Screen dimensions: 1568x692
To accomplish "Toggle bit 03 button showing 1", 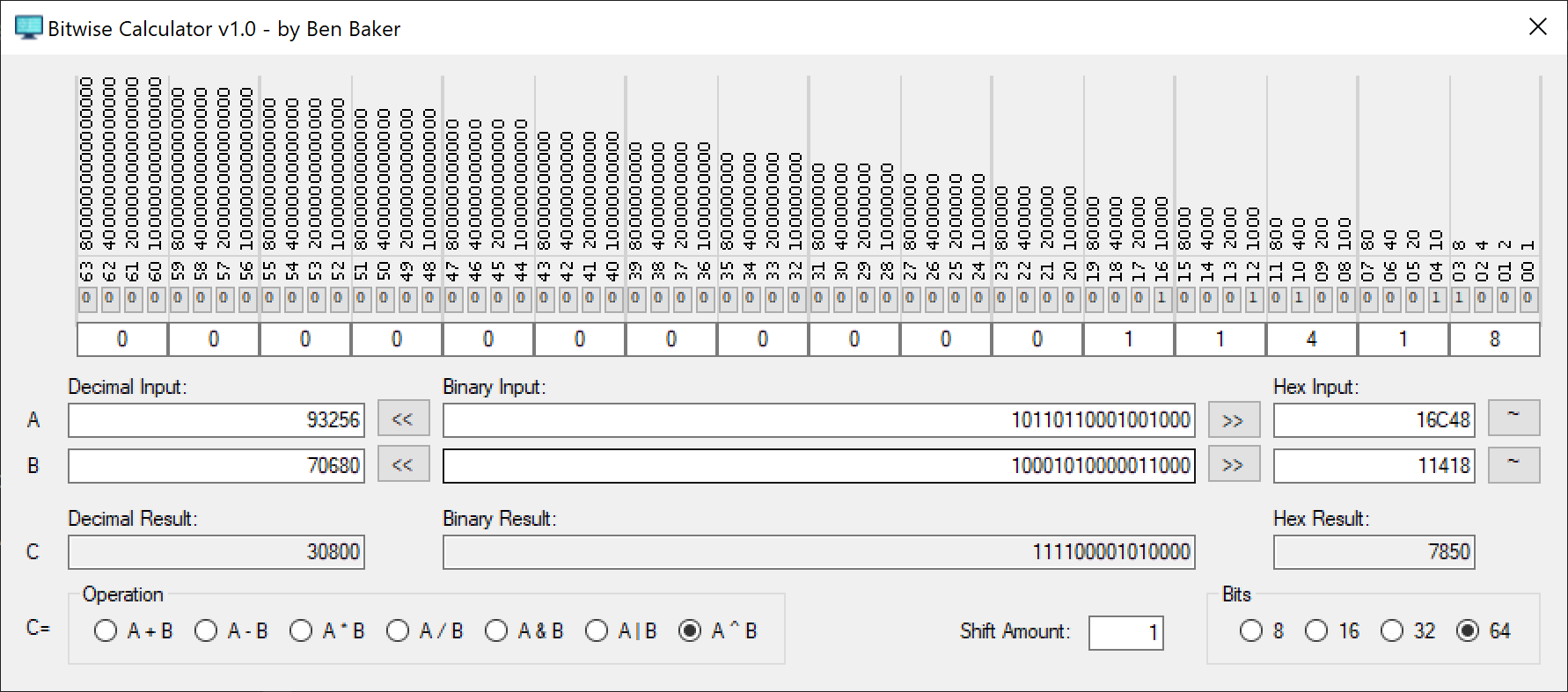I will [x=1459, y=299].
